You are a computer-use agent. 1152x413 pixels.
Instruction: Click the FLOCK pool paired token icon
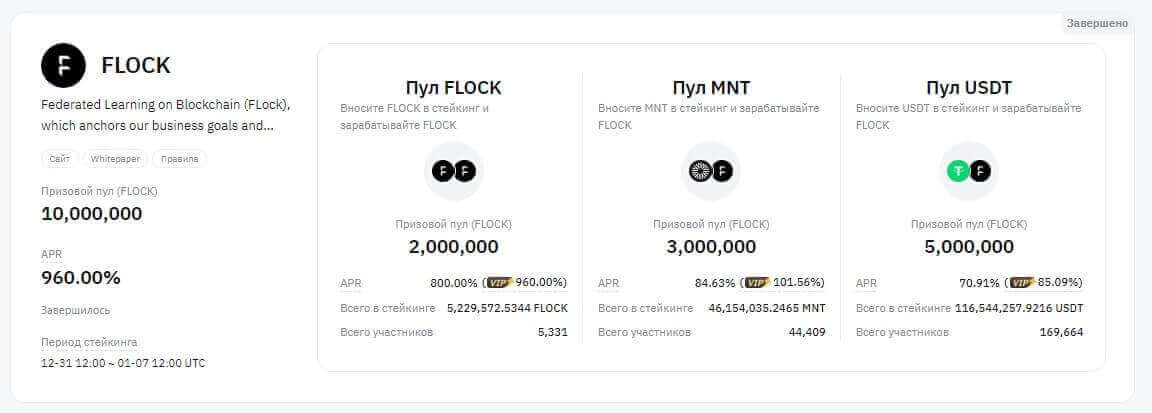tap(453, 171)
